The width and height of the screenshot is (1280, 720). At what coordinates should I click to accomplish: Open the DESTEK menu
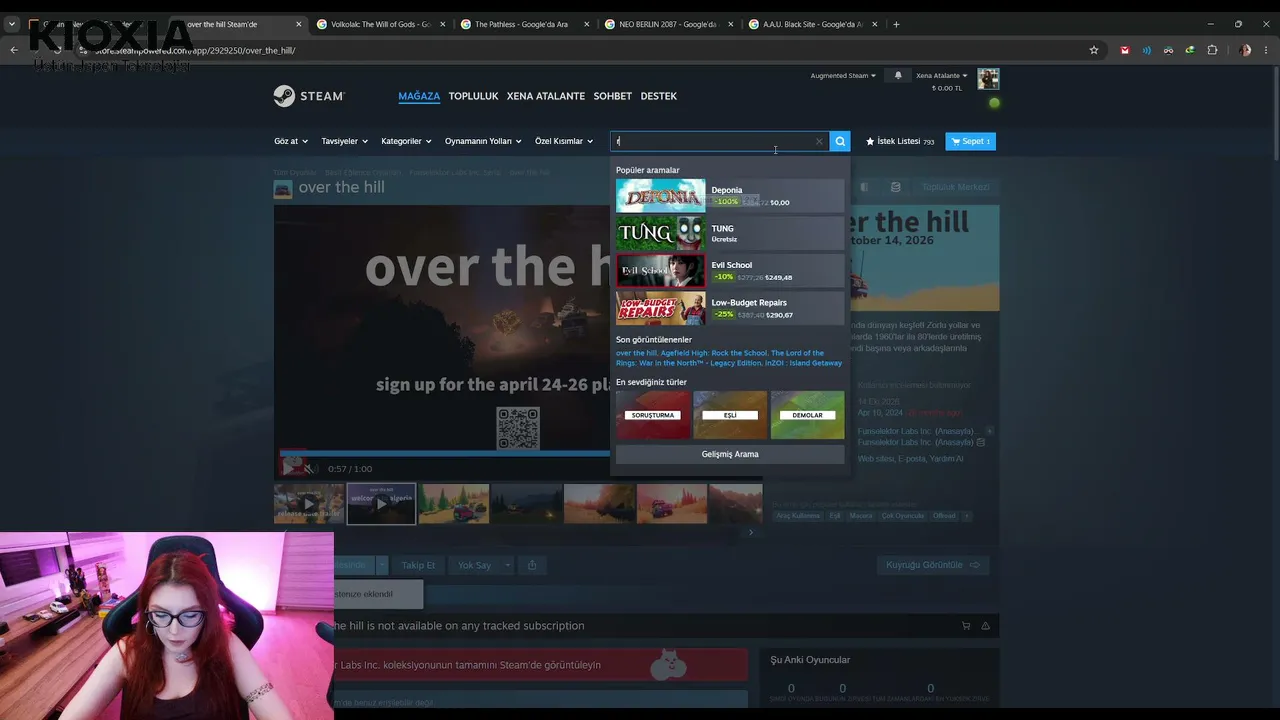click(x=659, y=96)
